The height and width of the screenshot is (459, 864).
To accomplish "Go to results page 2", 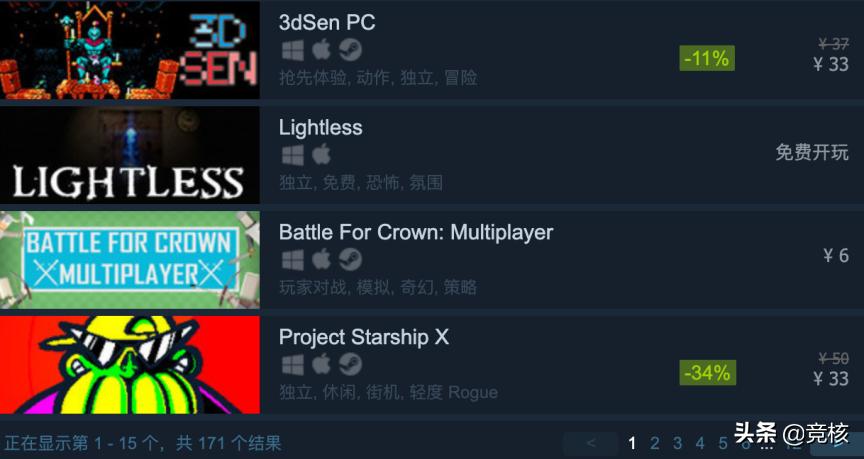I will click(655, 443).
